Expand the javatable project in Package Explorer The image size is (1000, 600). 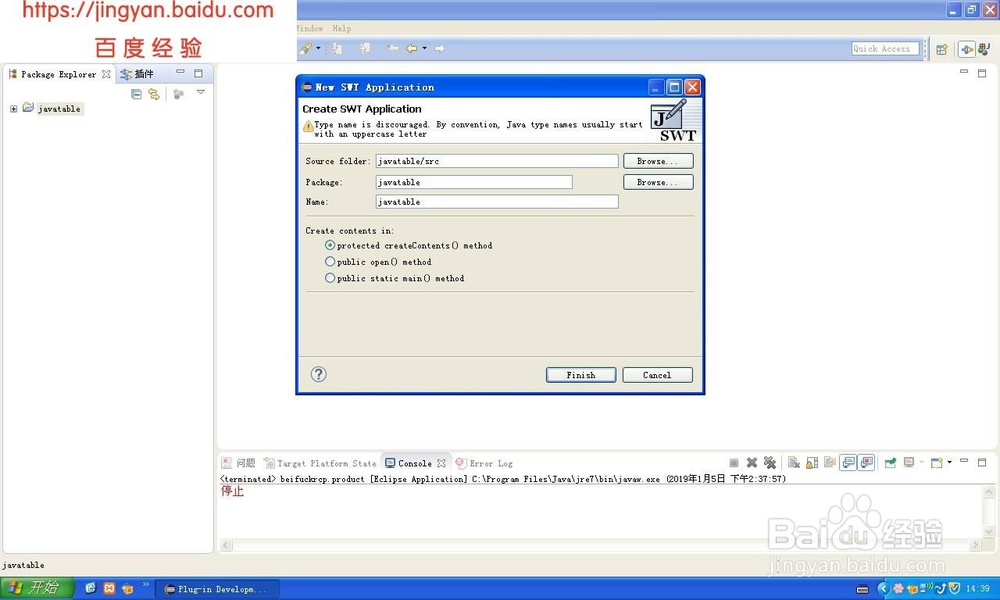pos(13,108)
